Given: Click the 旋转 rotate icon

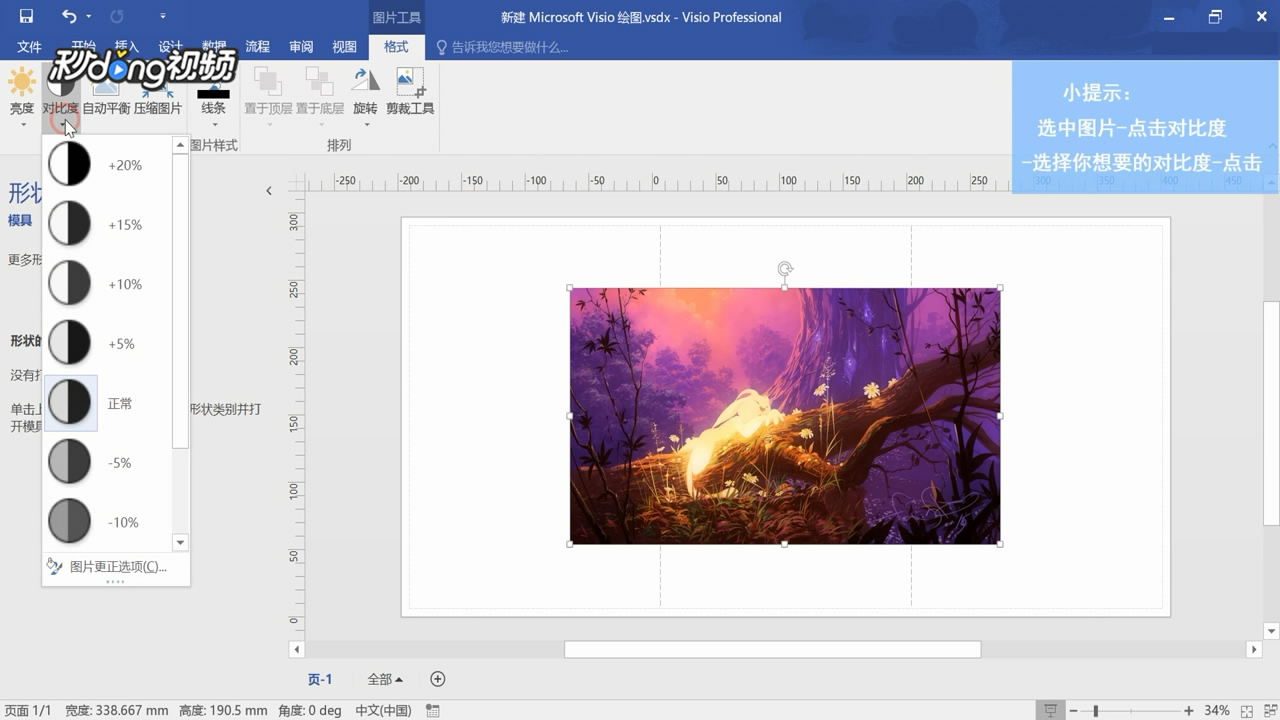Looking at the screenshot, I should 365,82.
